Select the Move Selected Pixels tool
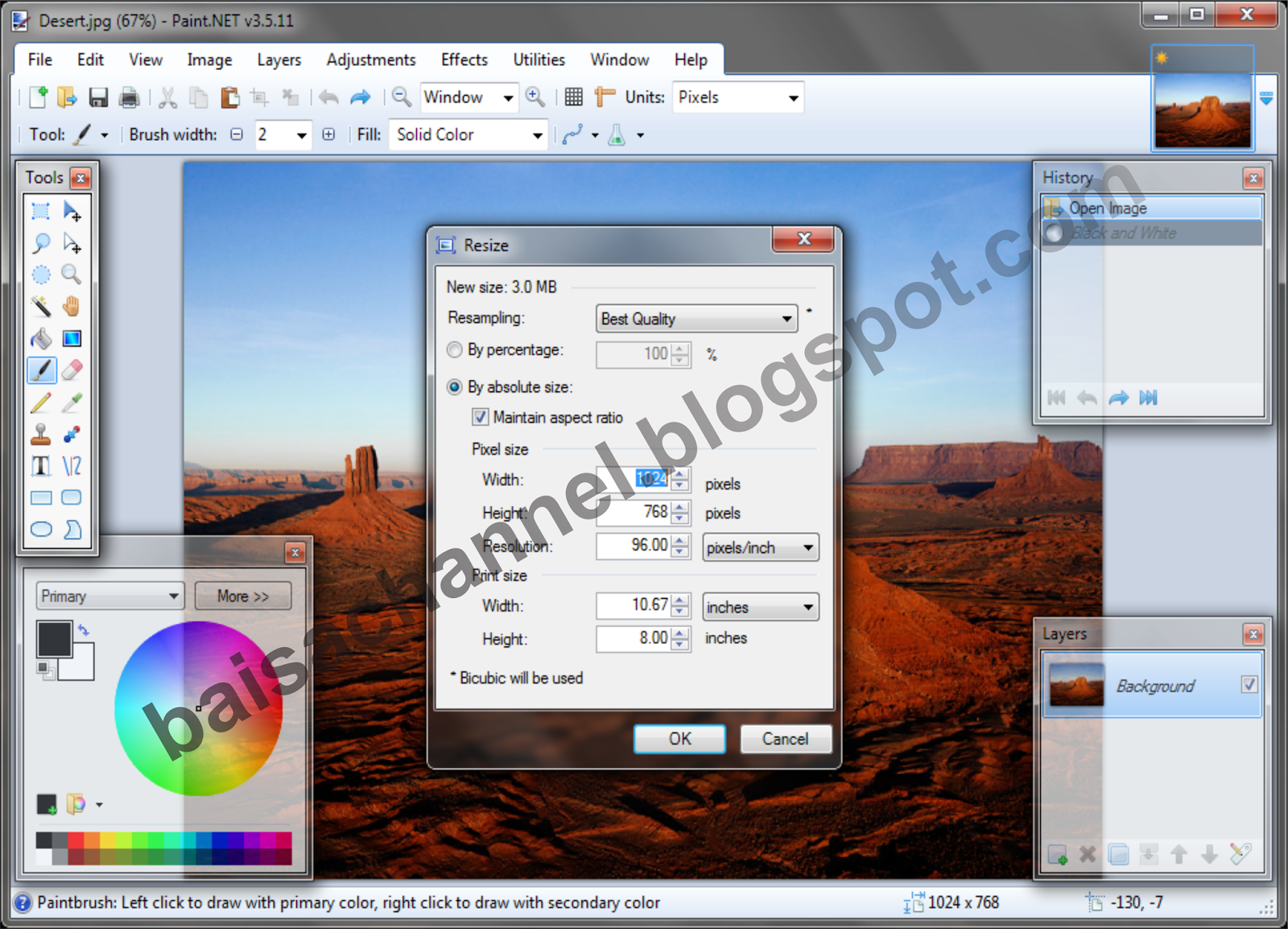Image resolution: width=1288 pixels, height=929 pixels. 72,212
